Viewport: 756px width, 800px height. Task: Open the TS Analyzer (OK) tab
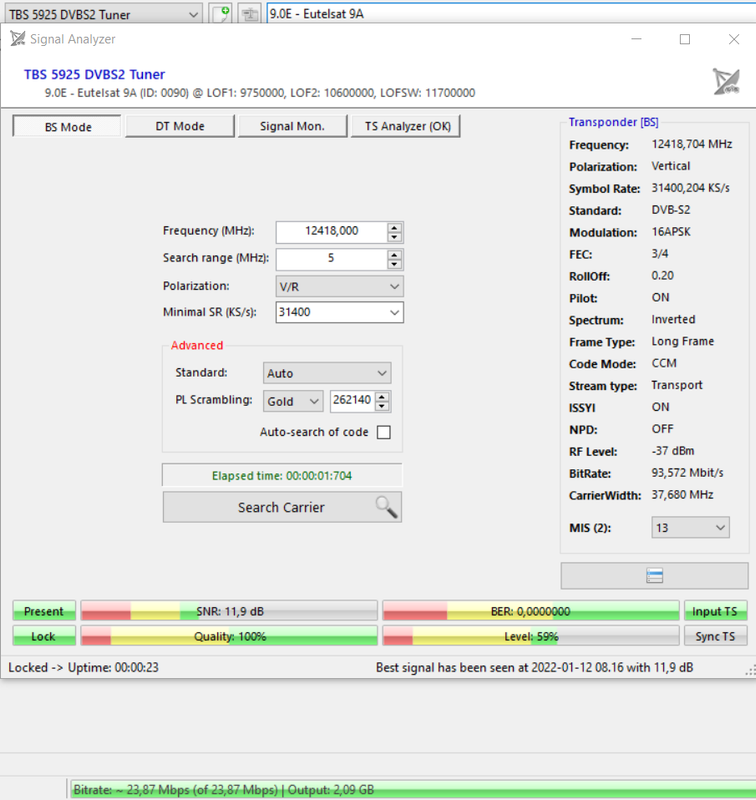tap(406, 126)
